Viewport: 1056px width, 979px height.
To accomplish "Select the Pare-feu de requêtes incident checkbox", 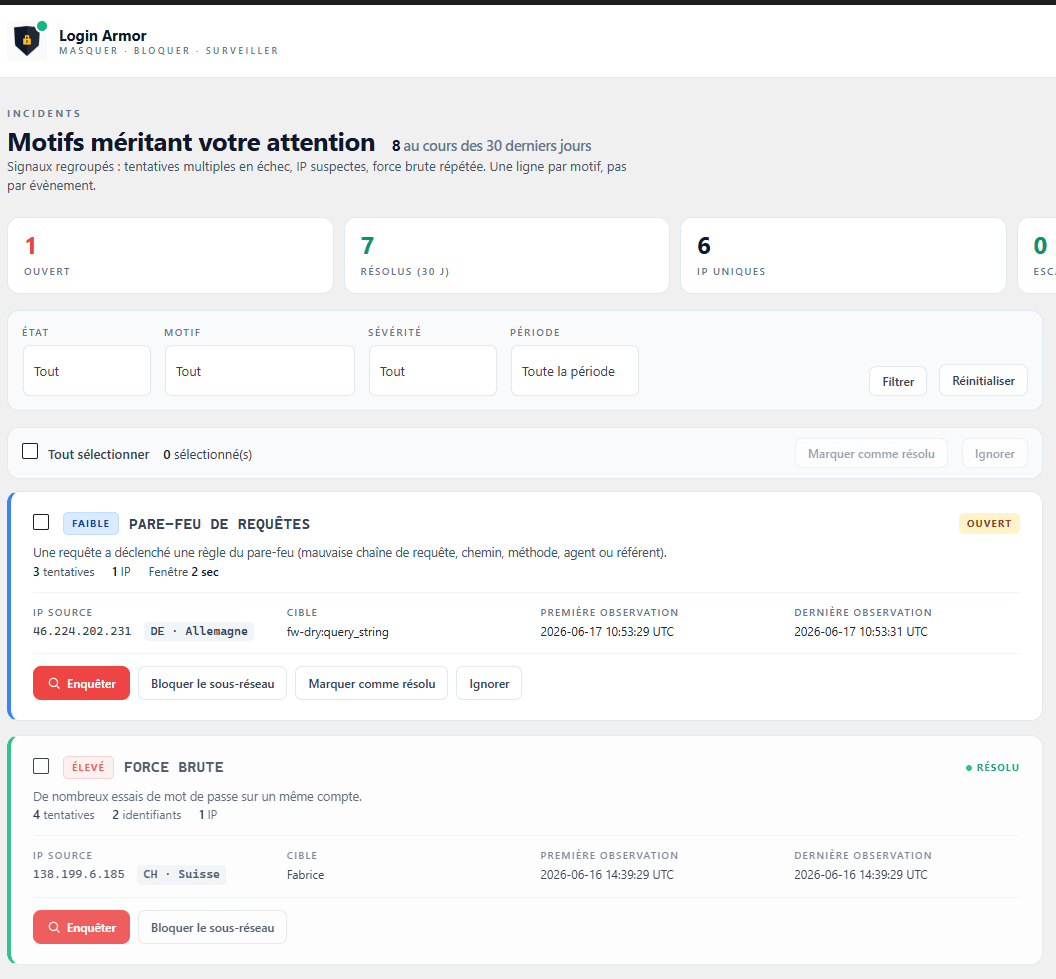I will pyautogui.click(x=41, y=522).
